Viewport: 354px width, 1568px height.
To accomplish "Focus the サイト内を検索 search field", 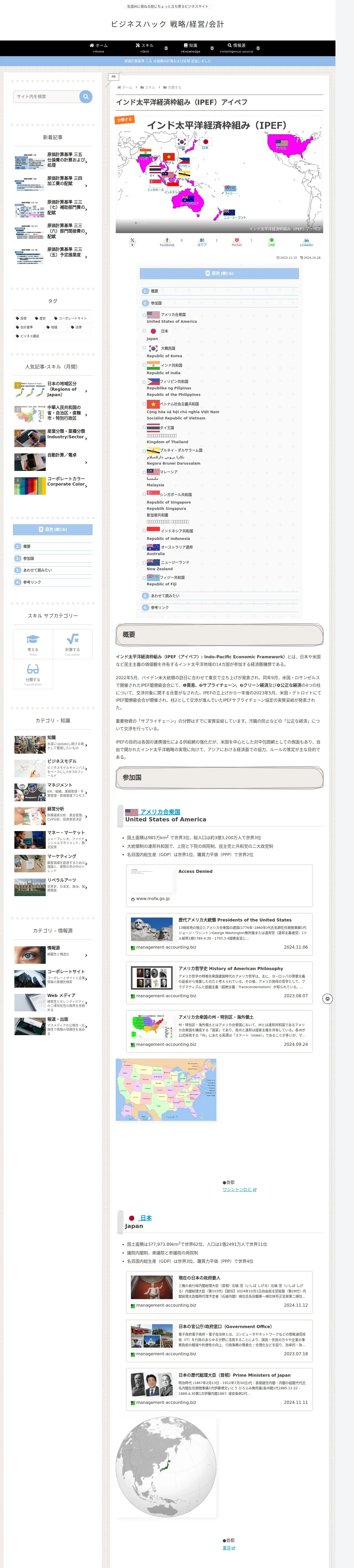I will click(47, 96).
